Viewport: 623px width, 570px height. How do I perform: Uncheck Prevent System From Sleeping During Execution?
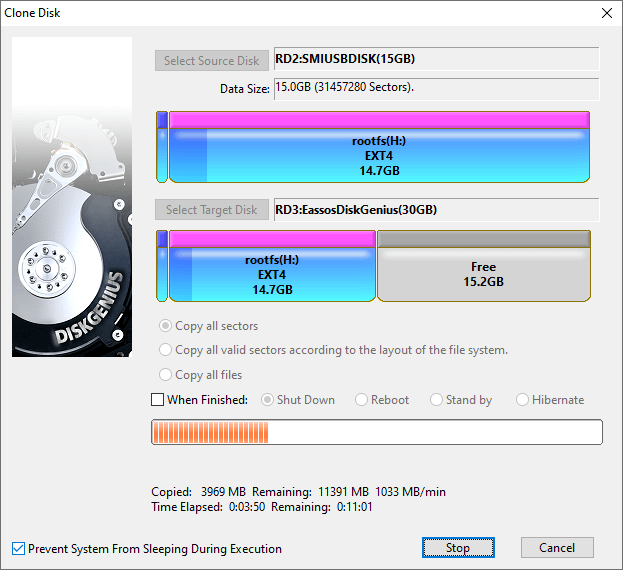point(19,549)
